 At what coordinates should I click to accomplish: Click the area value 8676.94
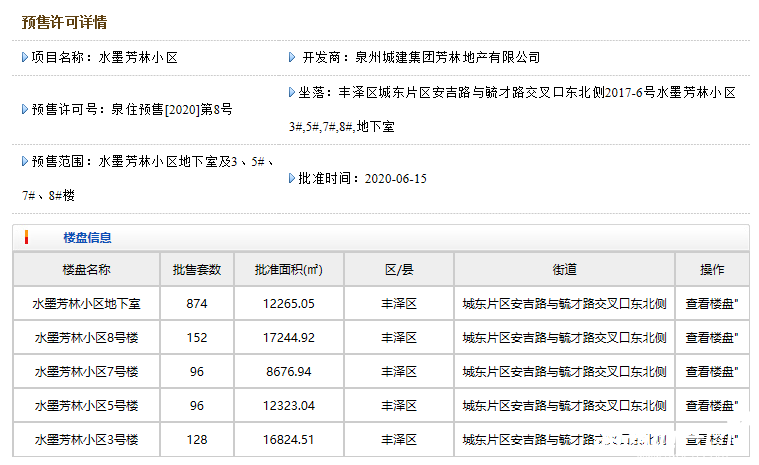point(288,372)
